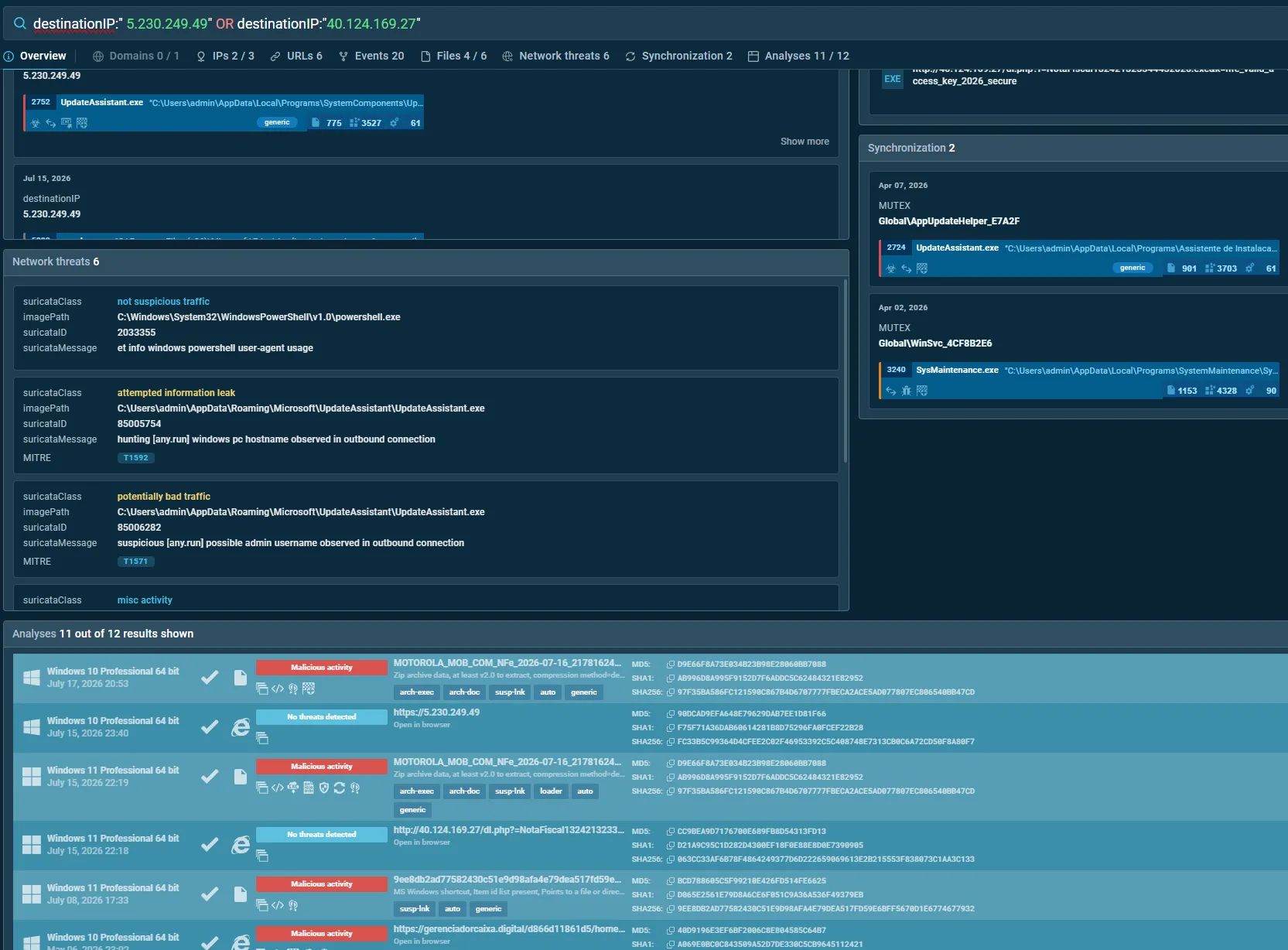Click mutex text Global\AppUpdateHelper_E7A2F
This screenshot has width=1288, height=950.
coord(949,221)
